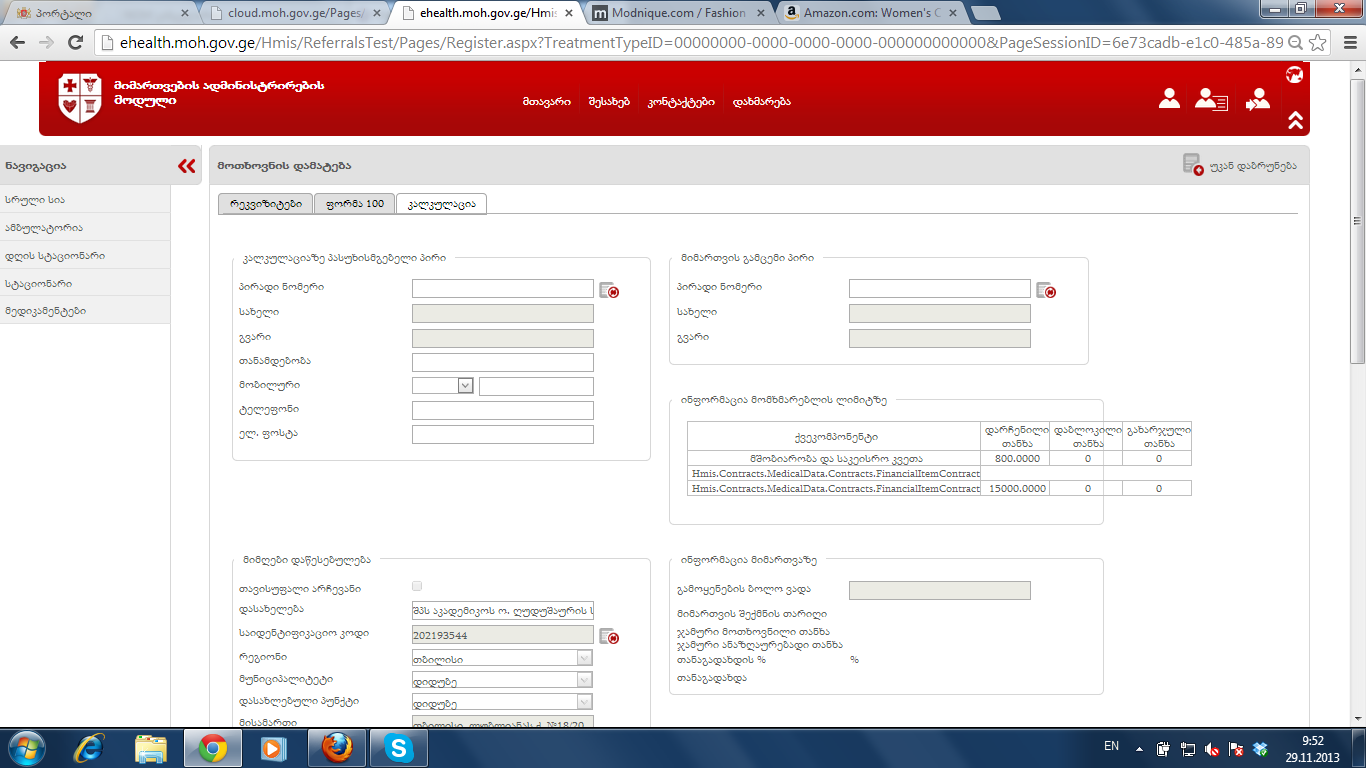Open სტაციონარი in the navigation sidebar
Viewport: 1366px width, 768px height.
click(x=38, y=283)
